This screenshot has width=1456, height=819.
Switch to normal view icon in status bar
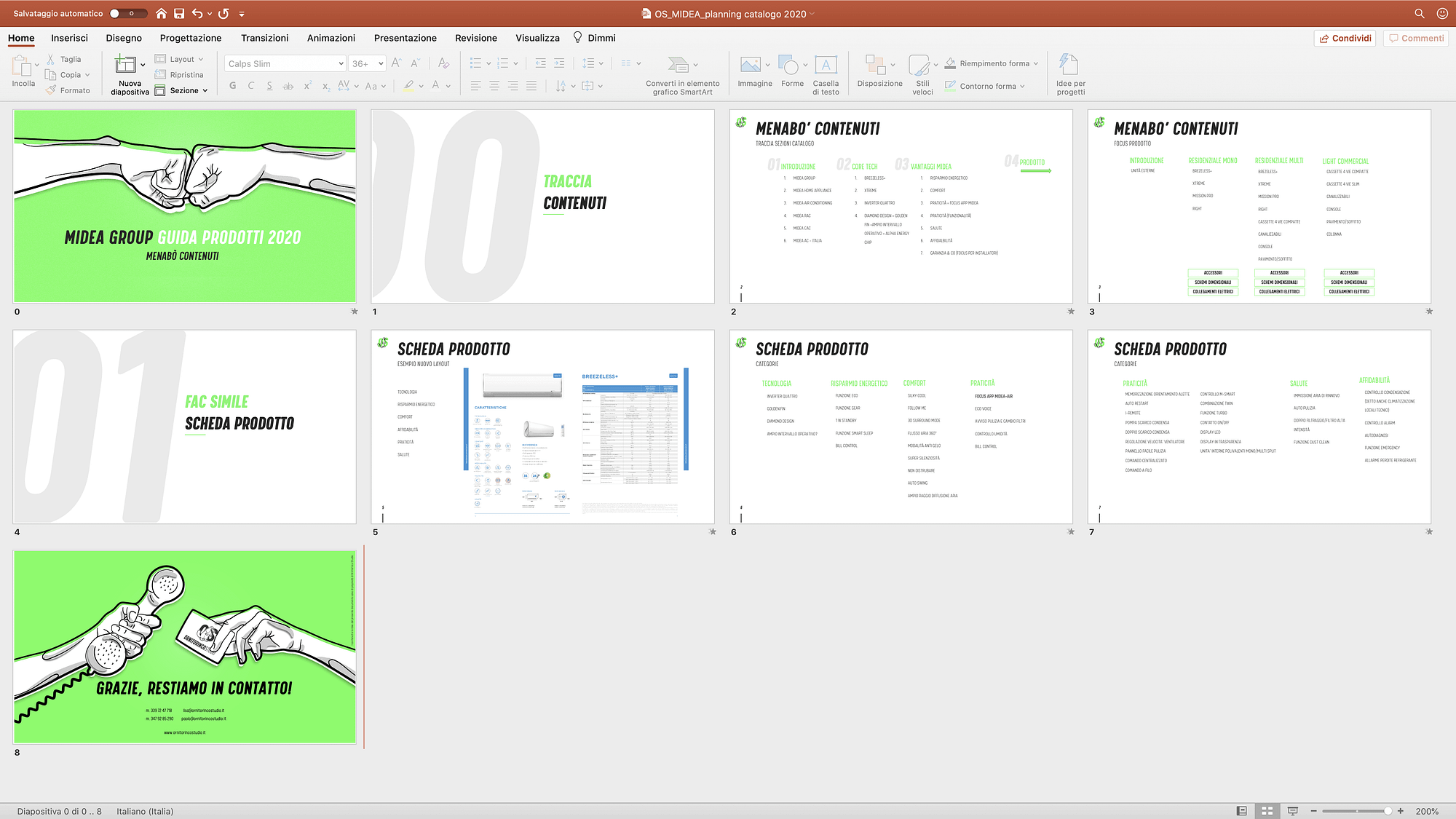coord(1242,810)
